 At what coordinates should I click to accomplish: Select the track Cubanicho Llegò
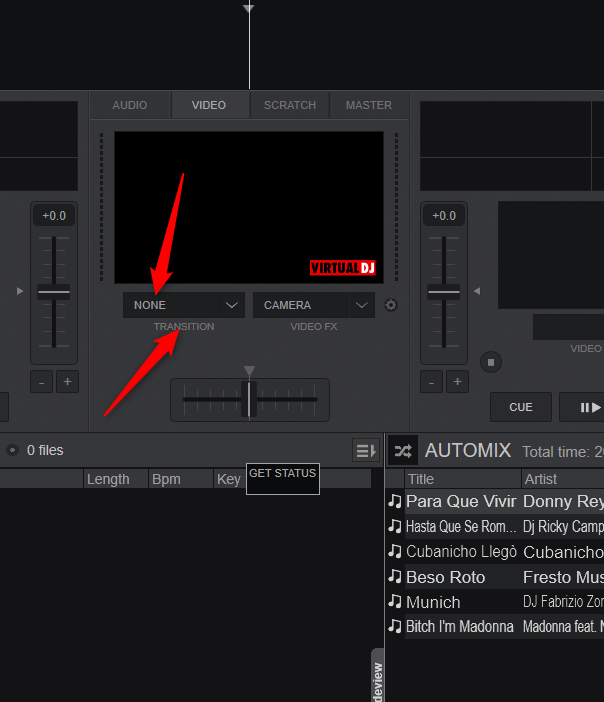(x=461, y=552)
